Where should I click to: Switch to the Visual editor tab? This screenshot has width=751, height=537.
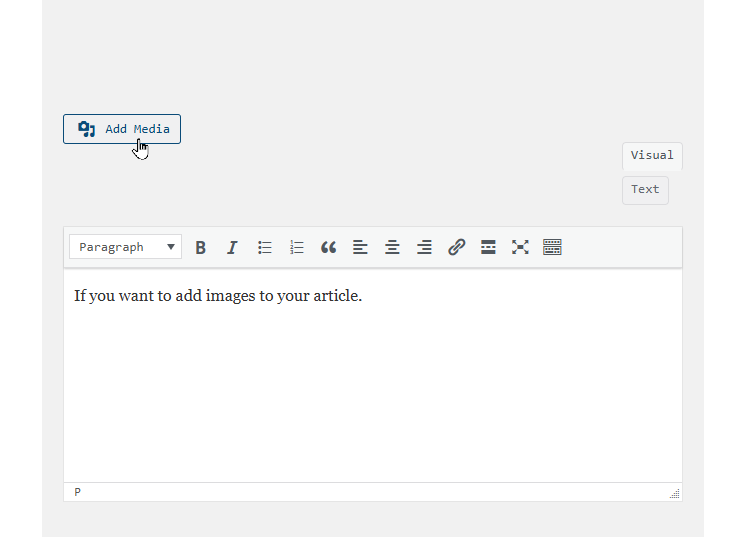click(x=652, y=156)
